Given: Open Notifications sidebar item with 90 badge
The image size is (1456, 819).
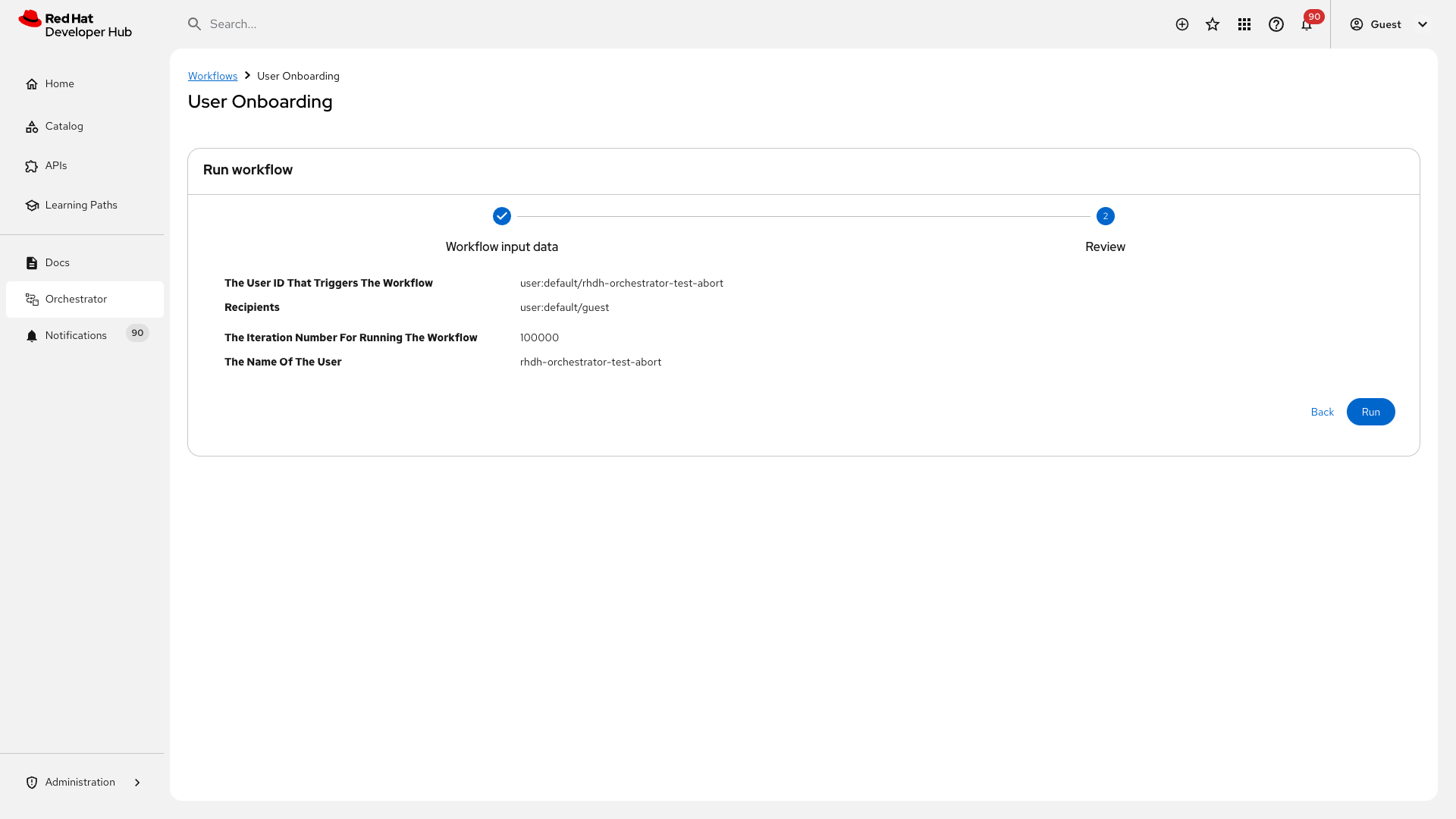Looking at the screenshot, I should (76, 335).
